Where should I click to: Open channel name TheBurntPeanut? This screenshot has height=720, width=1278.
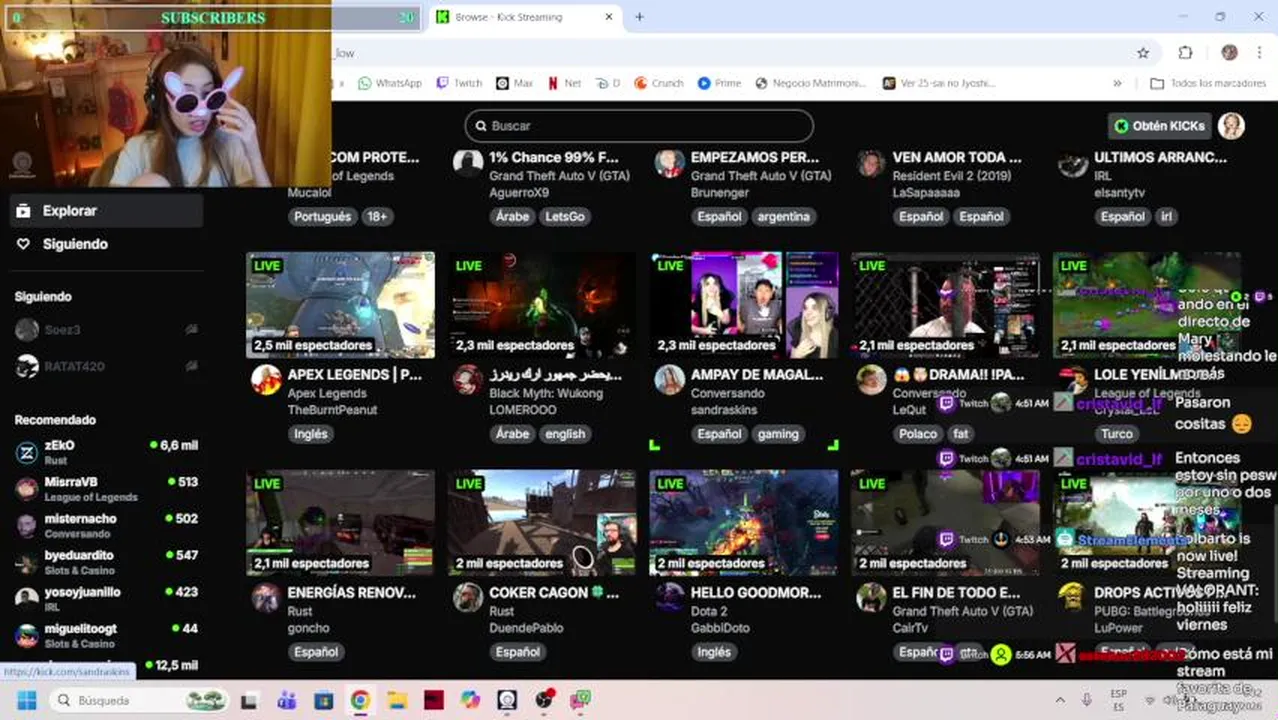tap(333, 411)
